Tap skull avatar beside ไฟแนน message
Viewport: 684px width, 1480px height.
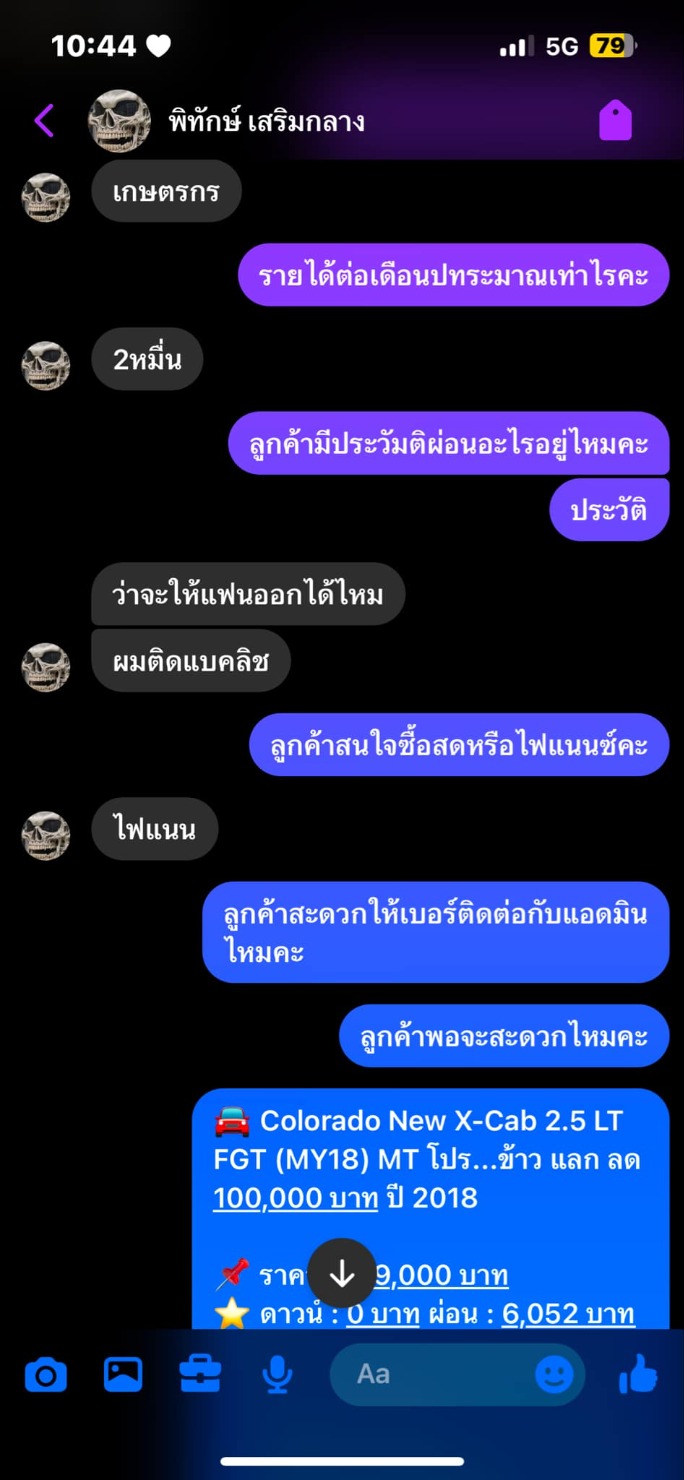tap(46, 836)
